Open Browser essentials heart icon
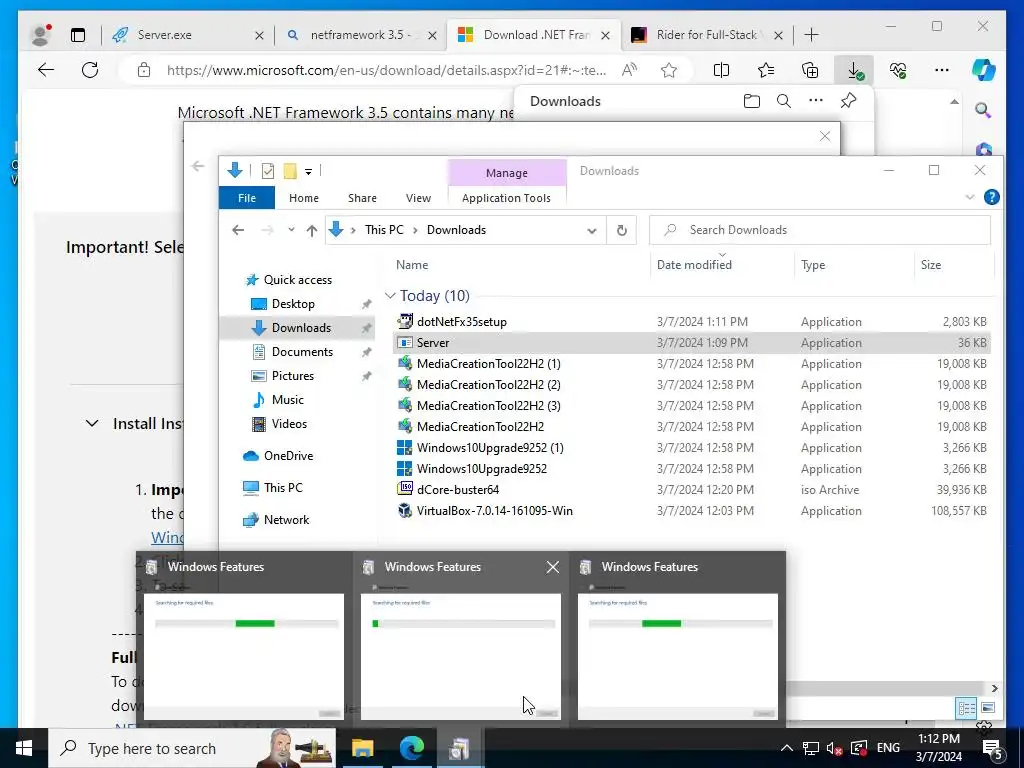 click(x=898, y=70)
